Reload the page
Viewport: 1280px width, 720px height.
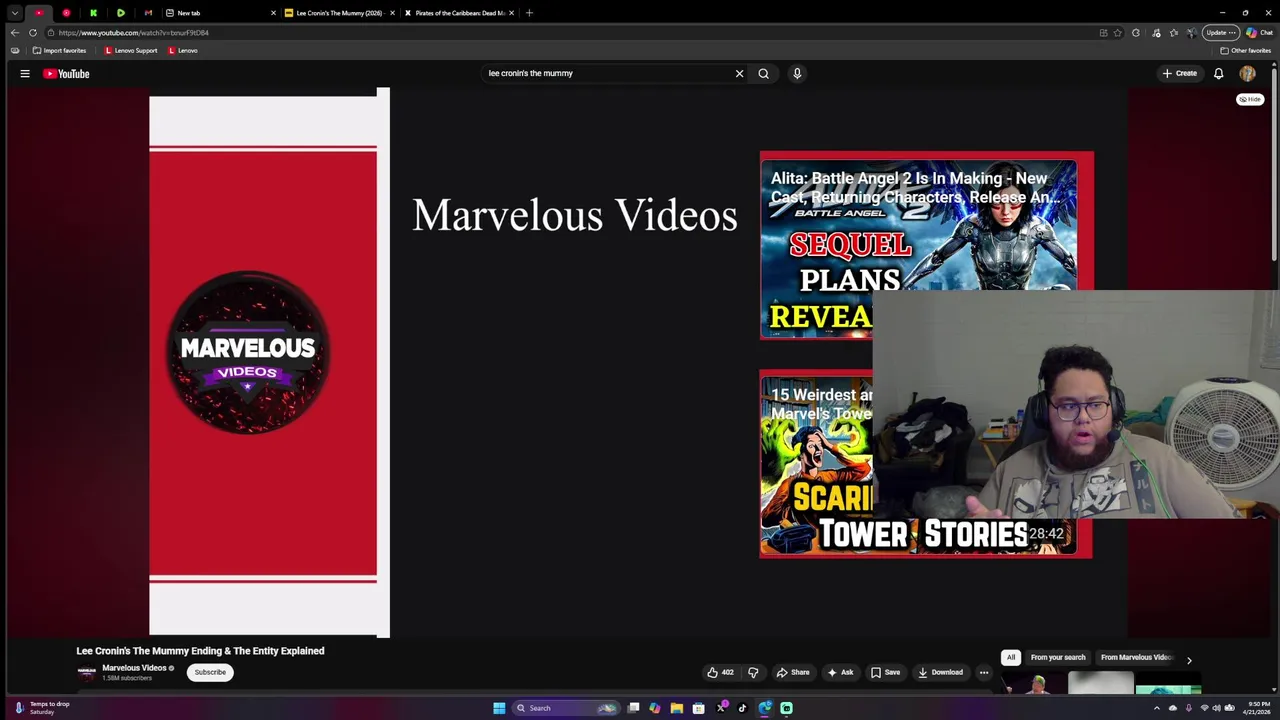pos(32,32)
